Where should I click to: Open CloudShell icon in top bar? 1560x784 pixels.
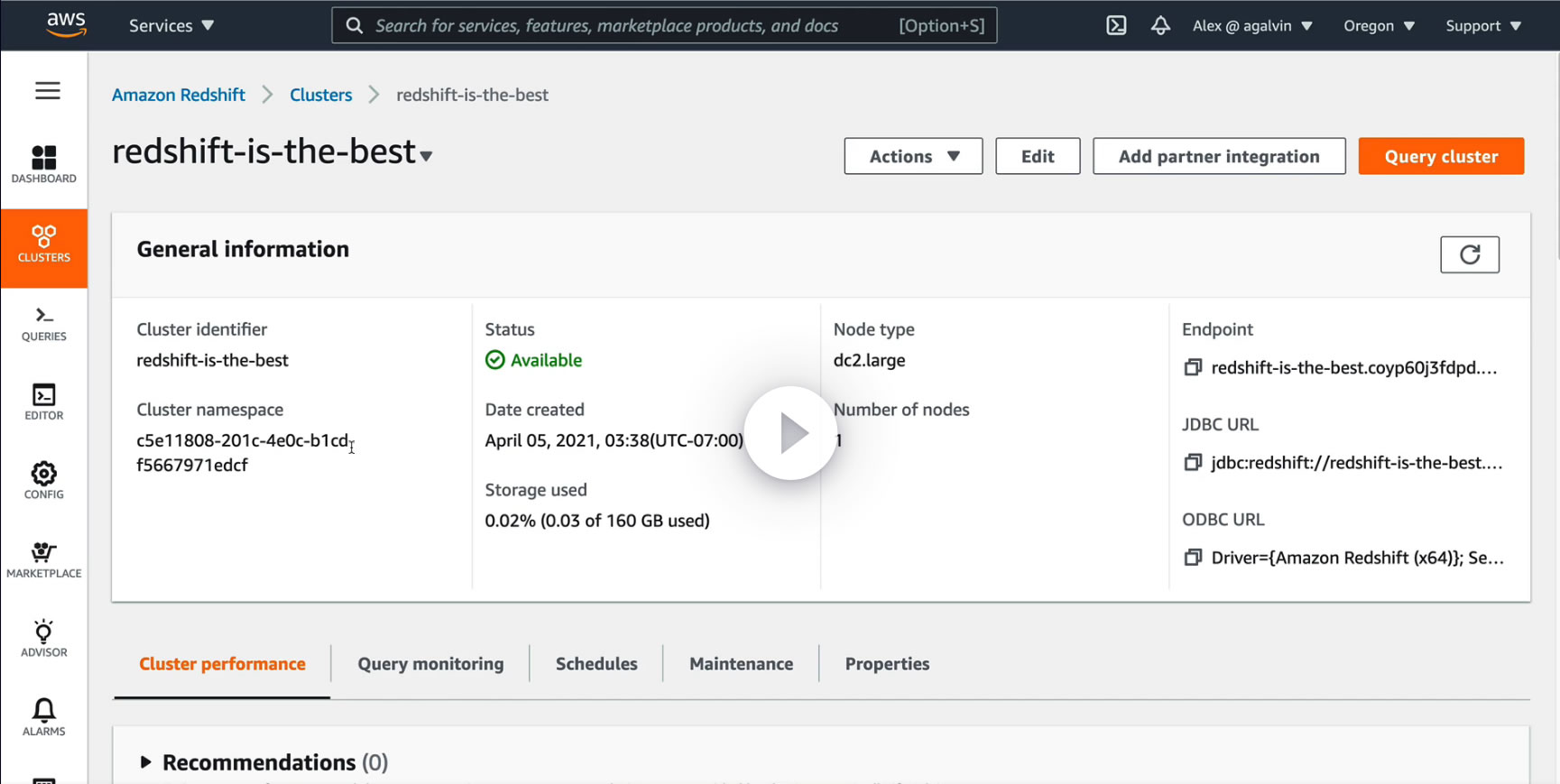pos(1116,25)
